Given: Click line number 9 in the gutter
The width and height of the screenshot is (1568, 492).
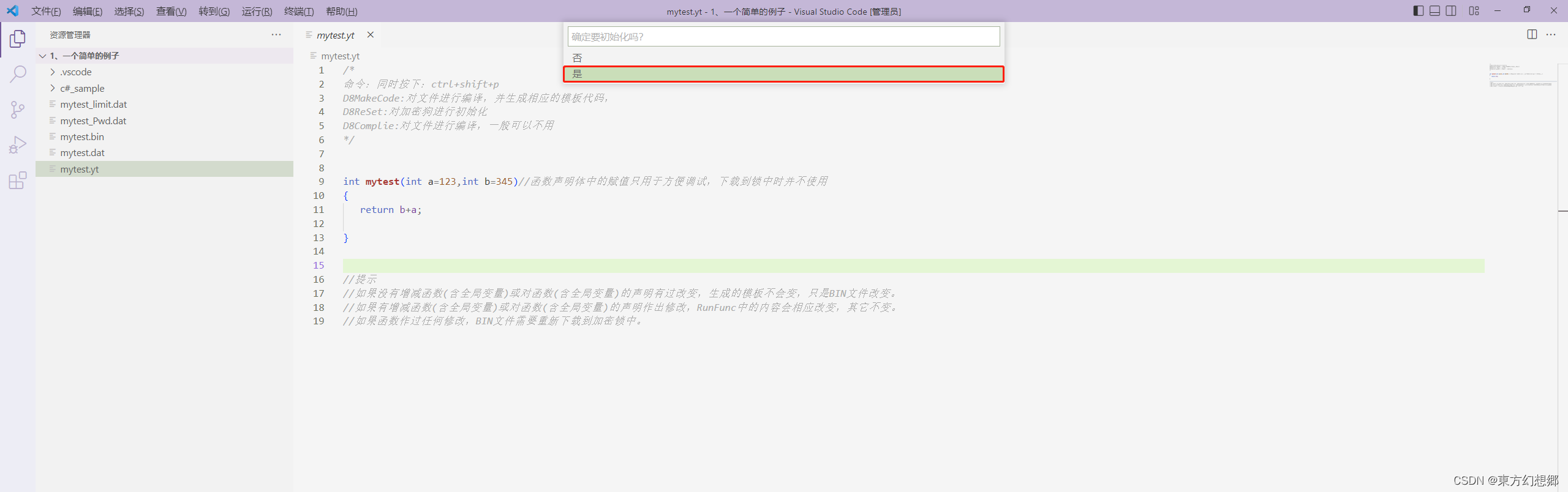Looking at the screenshot, I should (x=322, y=182).
